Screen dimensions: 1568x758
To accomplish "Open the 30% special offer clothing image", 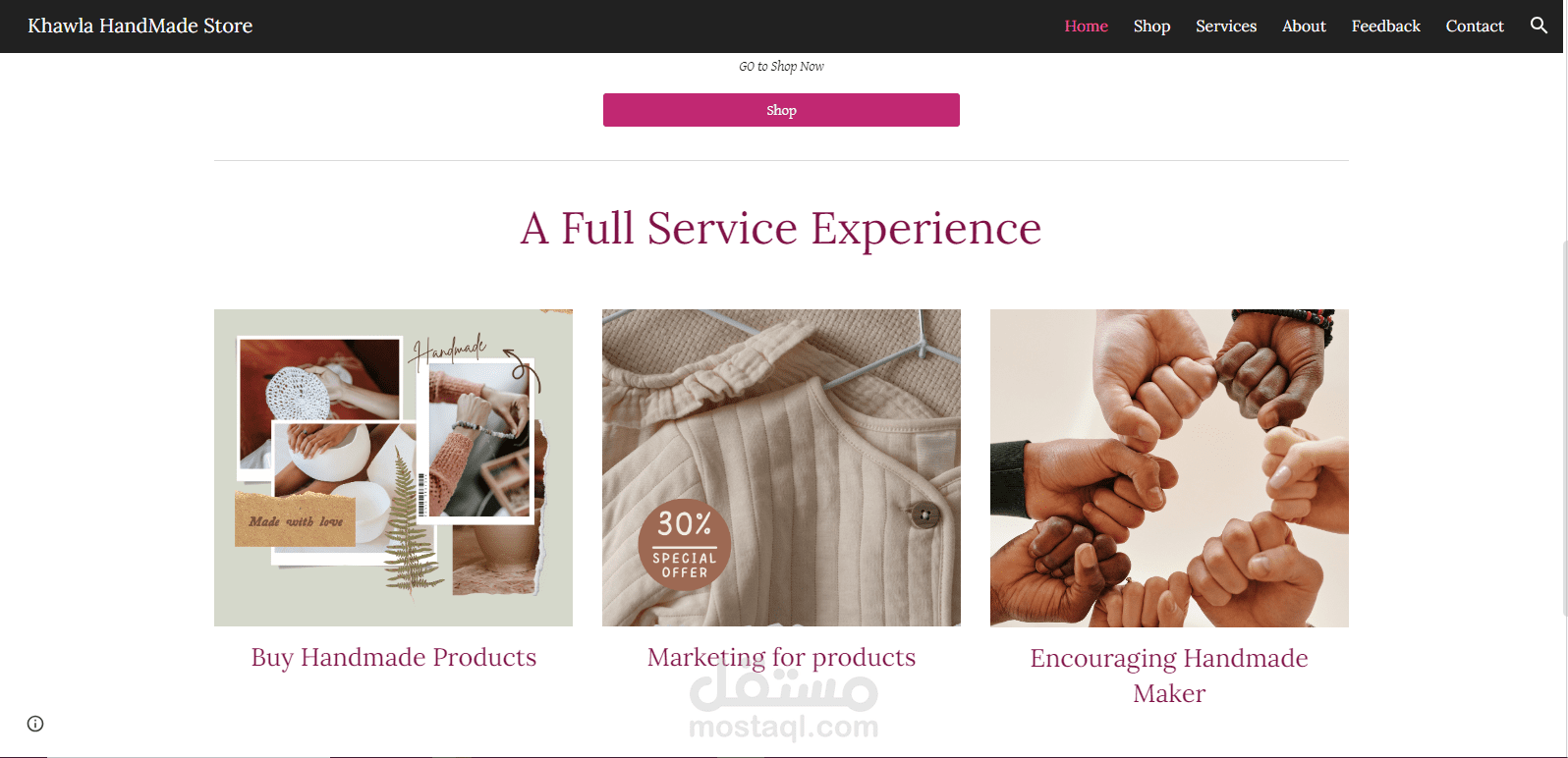I will (x=781, y=467).
